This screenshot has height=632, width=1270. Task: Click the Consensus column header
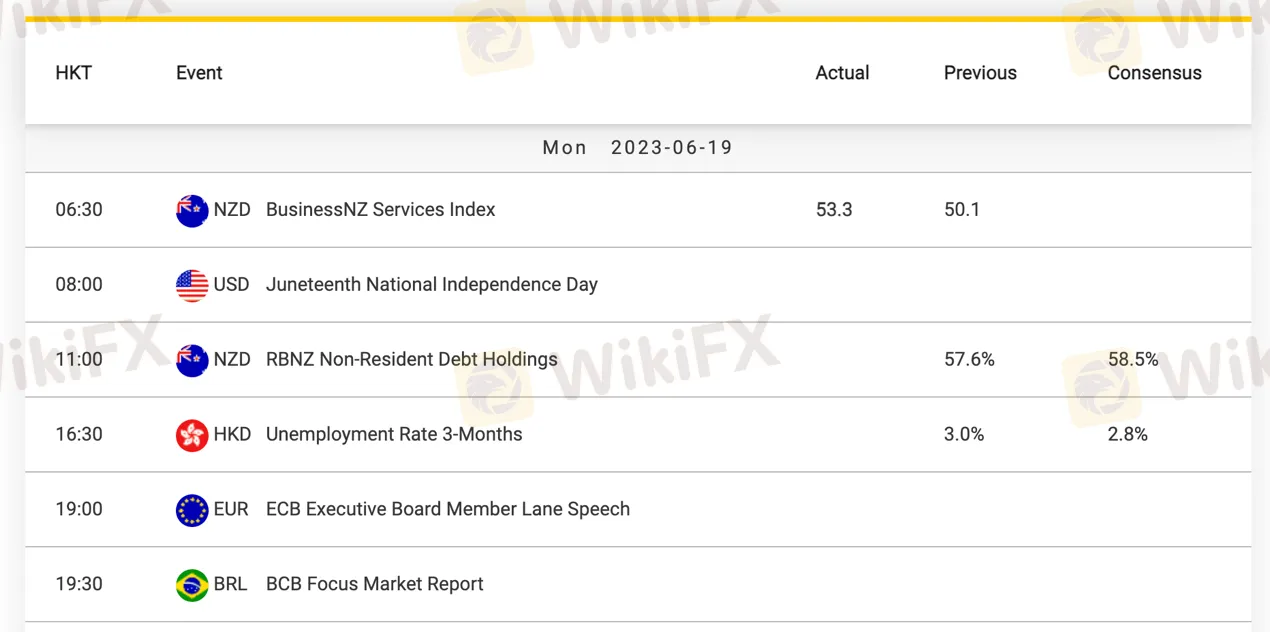1154,73
